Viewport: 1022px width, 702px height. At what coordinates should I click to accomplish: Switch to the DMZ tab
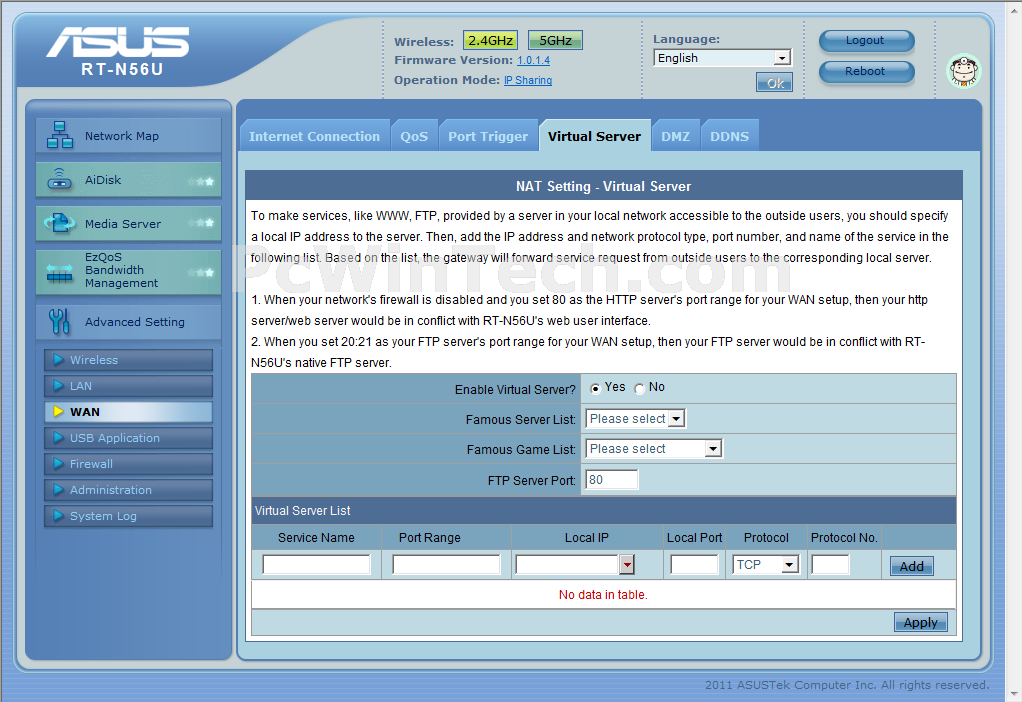(x=675, y=136)
